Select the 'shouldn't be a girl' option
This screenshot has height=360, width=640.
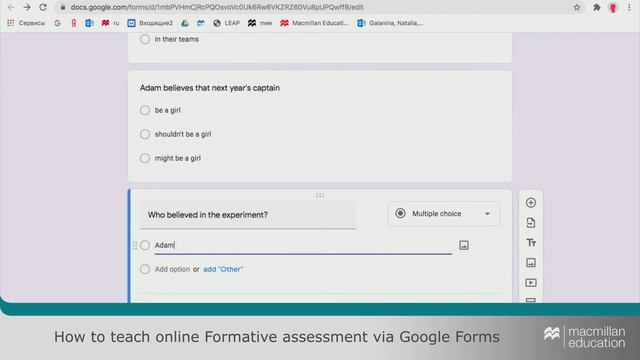coord(145,134)
